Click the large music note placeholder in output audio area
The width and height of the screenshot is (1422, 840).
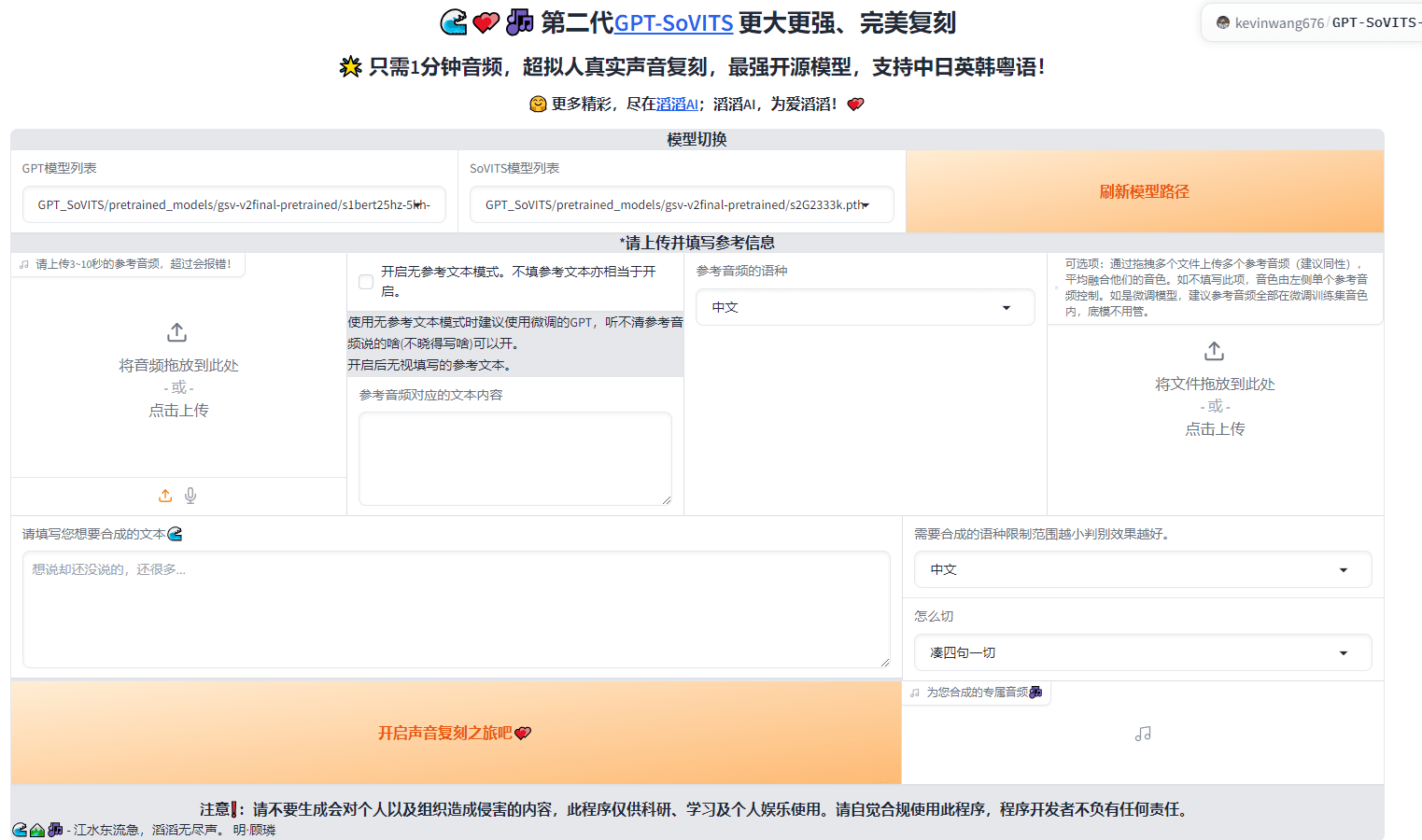coord(1143,734)
